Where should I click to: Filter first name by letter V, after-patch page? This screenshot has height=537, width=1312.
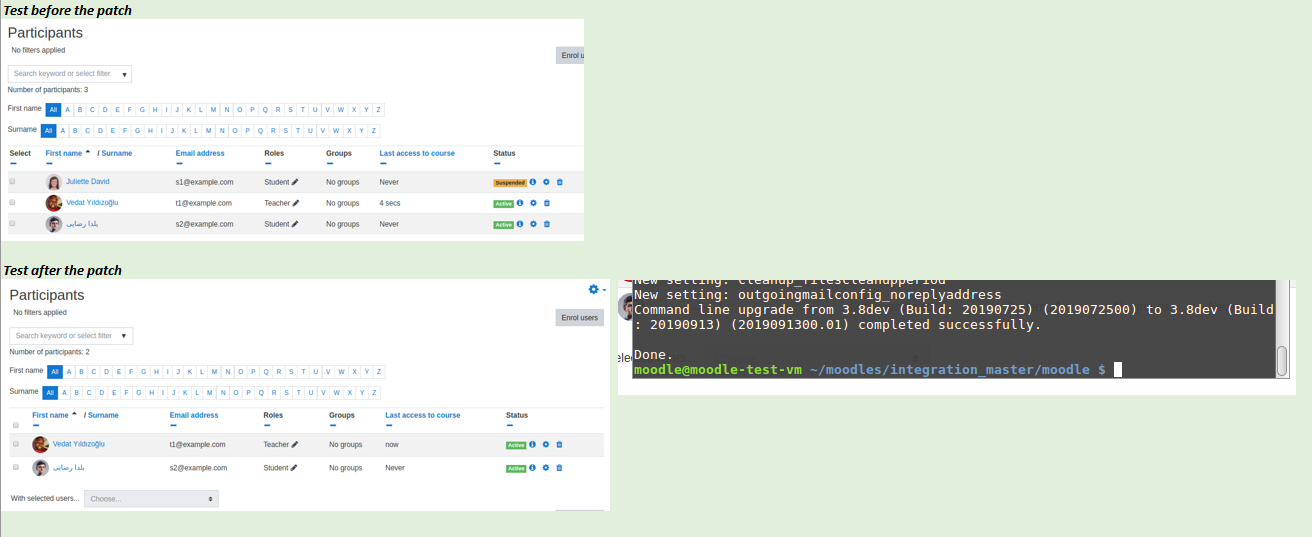[x=330, y=371]
